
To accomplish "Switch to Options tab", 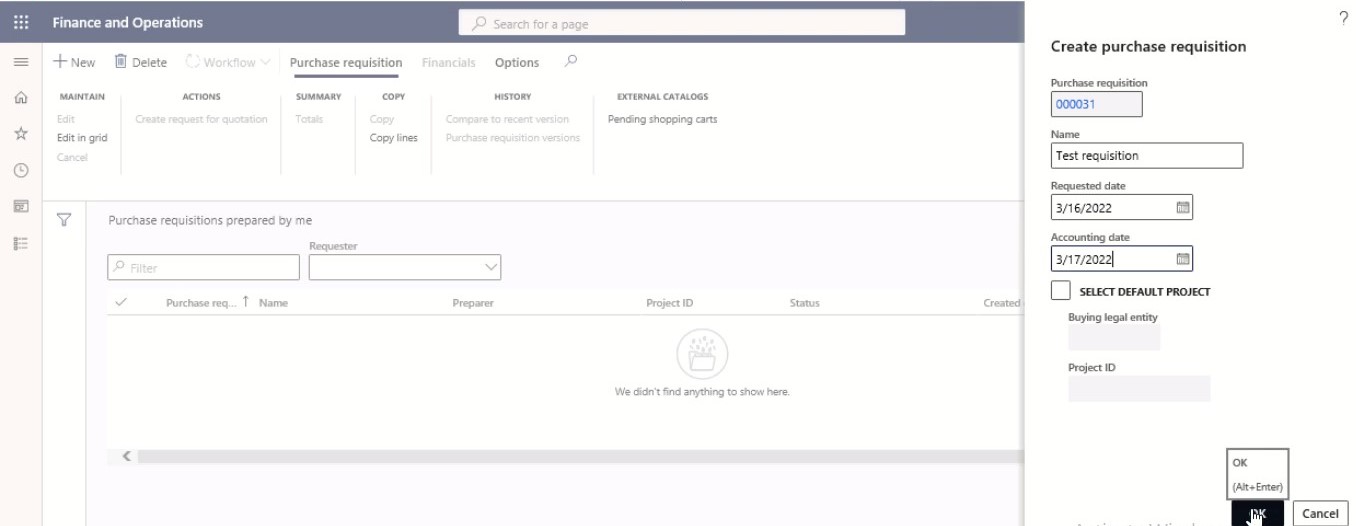I will point(517,62).
